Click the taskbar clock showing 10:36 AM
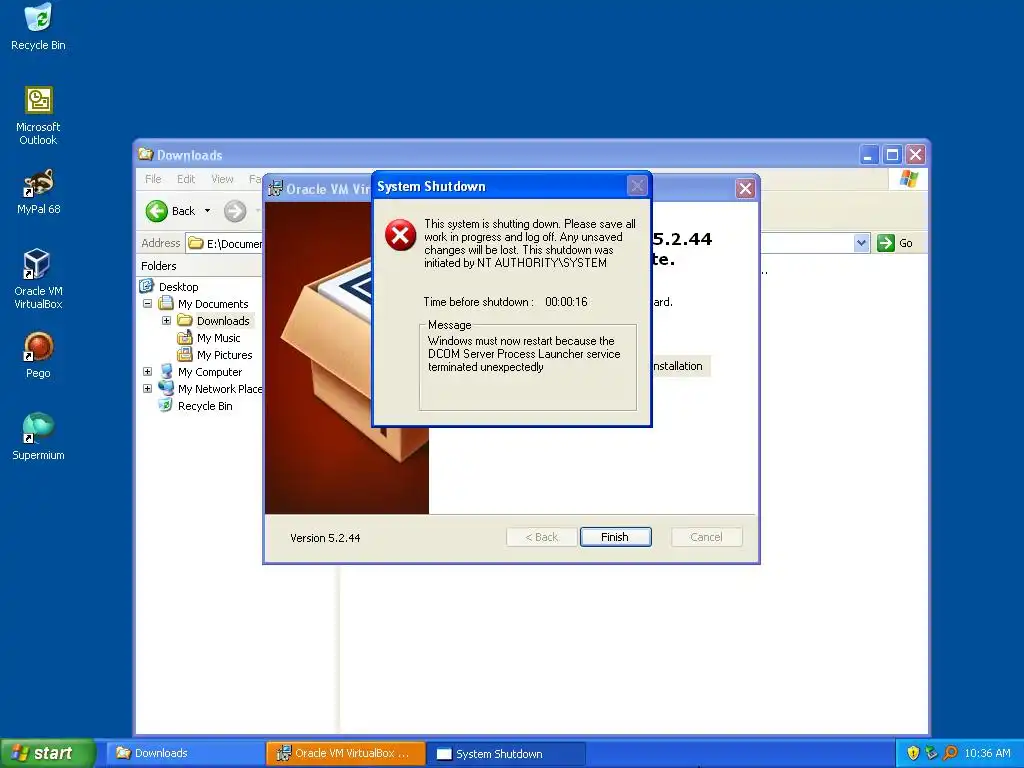The height and width of the screenshot is (768, 1024). click(x=987, y=753)
